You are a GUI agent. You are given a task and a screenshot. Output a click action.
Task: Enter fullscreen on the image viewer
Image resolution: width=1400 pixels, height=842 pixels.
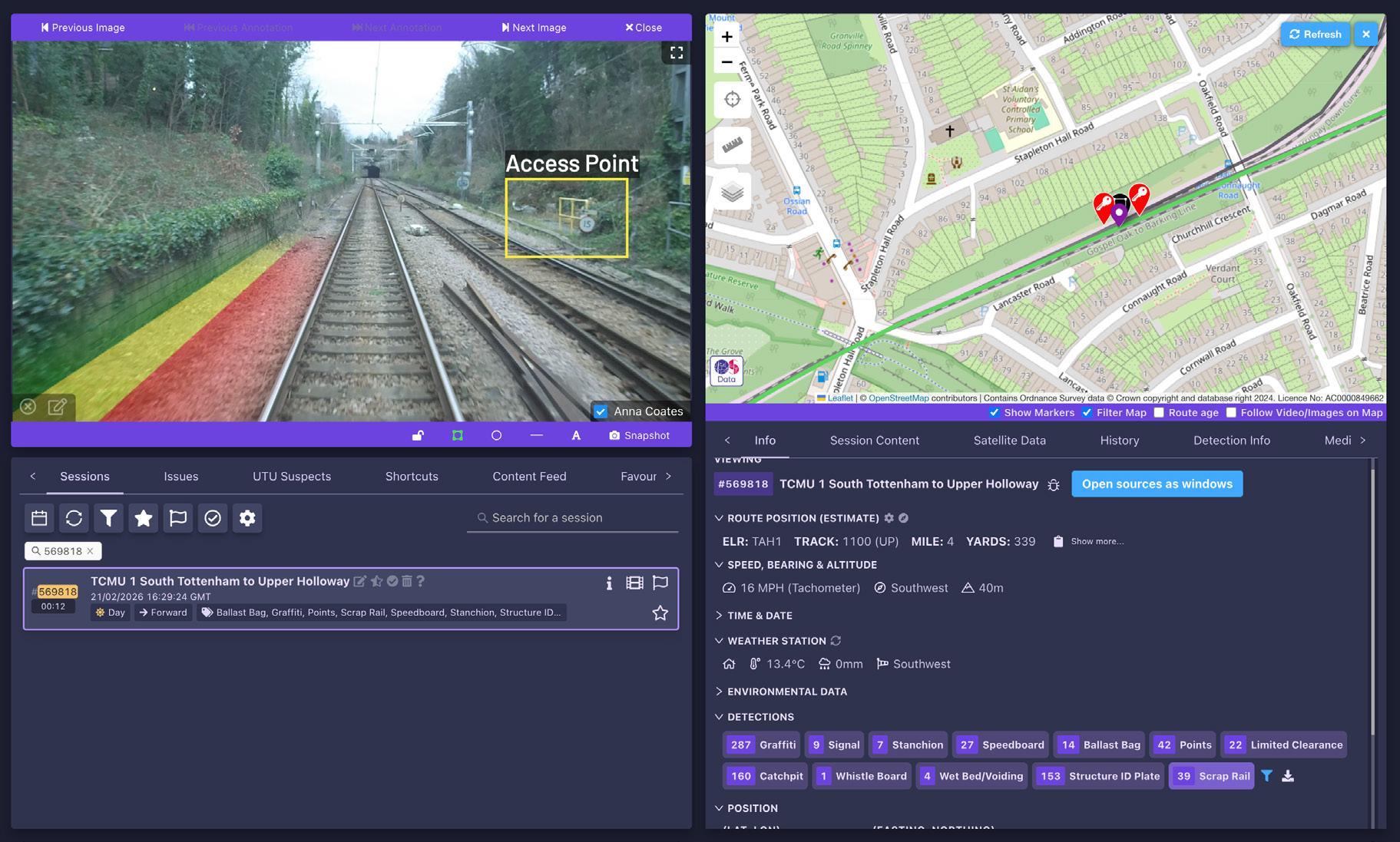coord(677,53)
